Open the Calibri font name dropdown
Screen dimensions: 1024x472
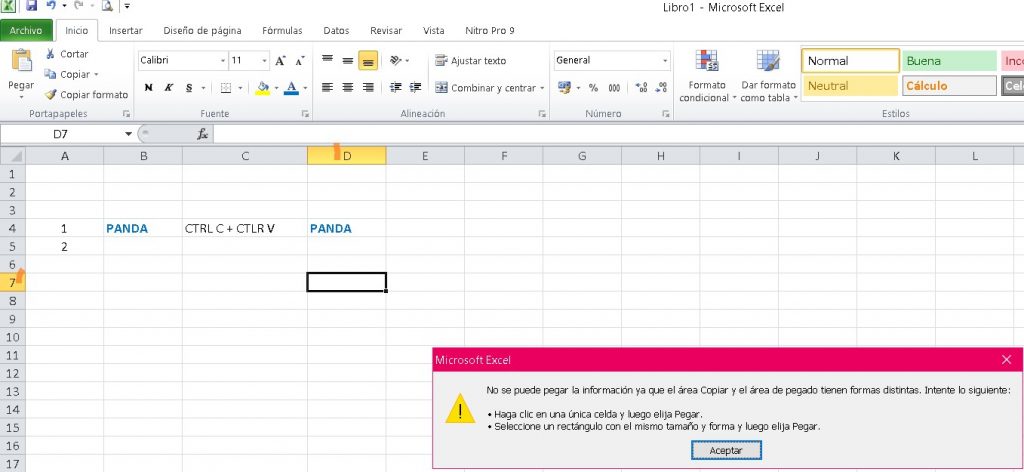click(223, 61)
